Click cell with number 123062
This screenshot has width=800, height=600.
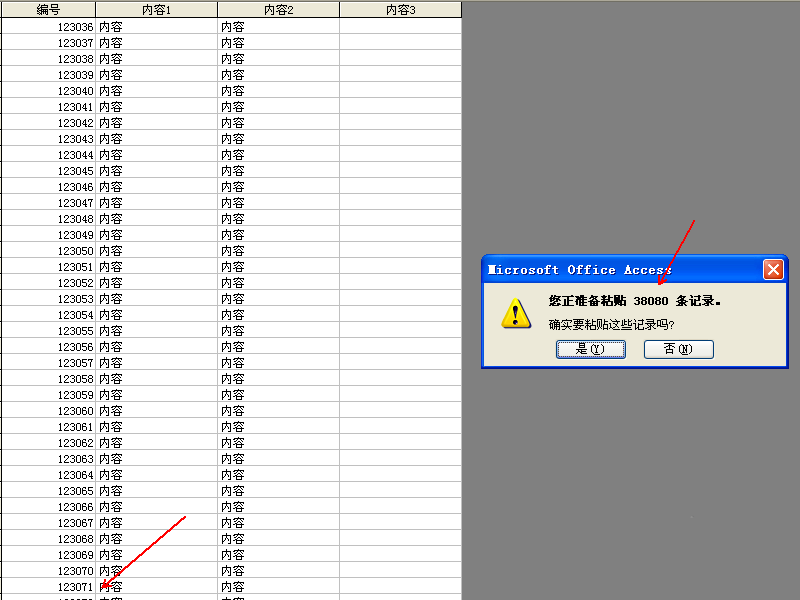coord(48,443)
